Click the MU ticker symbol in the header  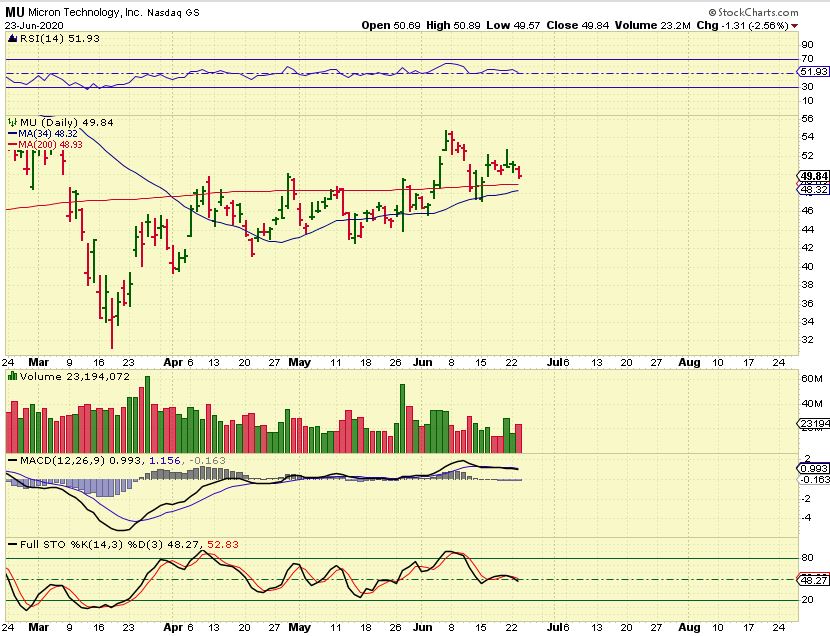(15, 12)
